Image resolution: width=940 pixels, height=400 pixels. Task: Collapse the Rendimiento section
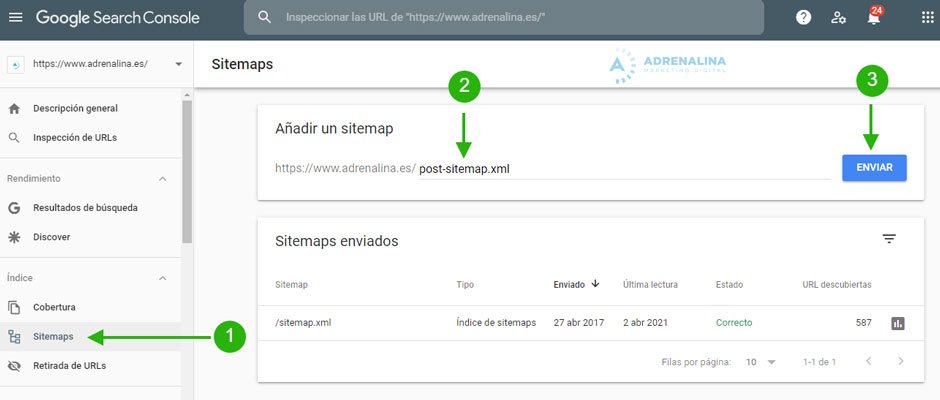click(x=162, y=179)
